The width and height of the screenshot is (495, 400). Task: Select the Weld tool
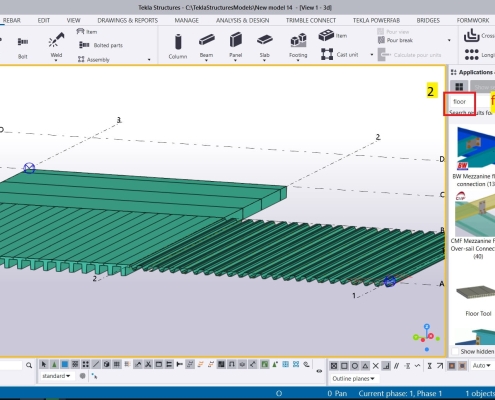pyautogui.click(x=56, y=45)
